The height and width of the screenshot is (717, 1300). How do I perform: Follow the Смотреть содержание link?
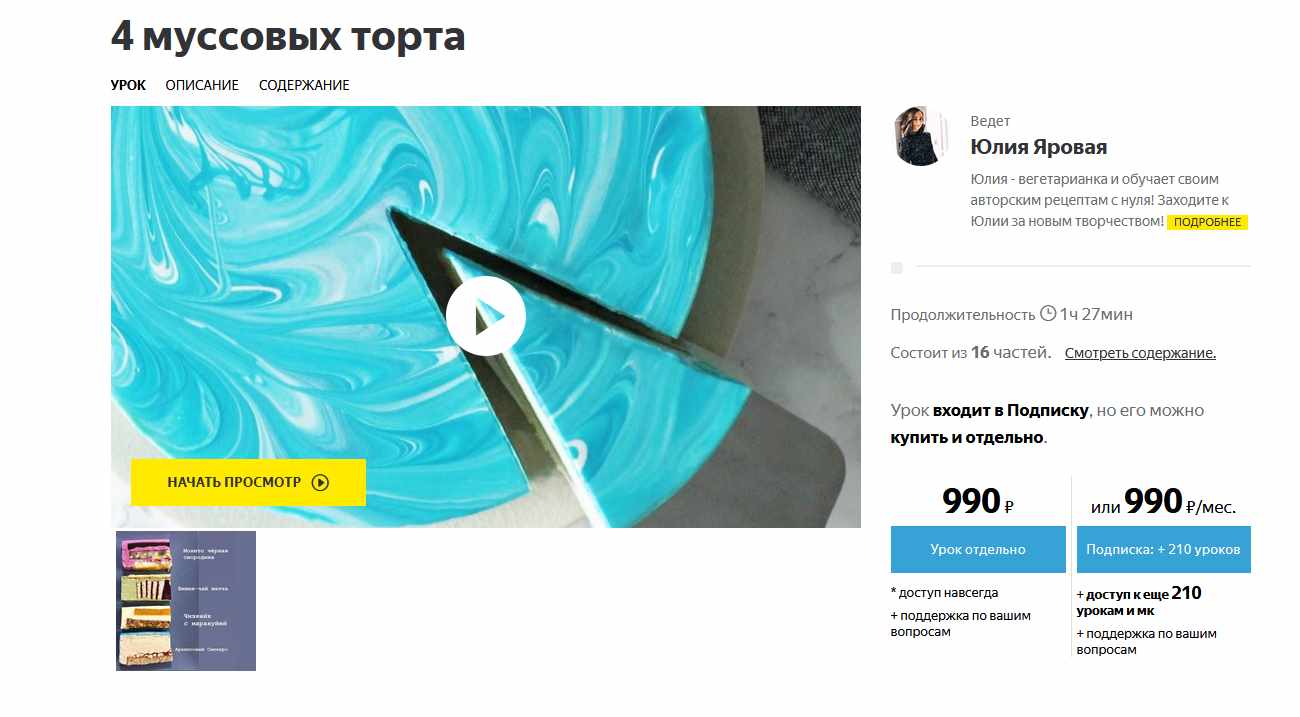(1140, 353)
